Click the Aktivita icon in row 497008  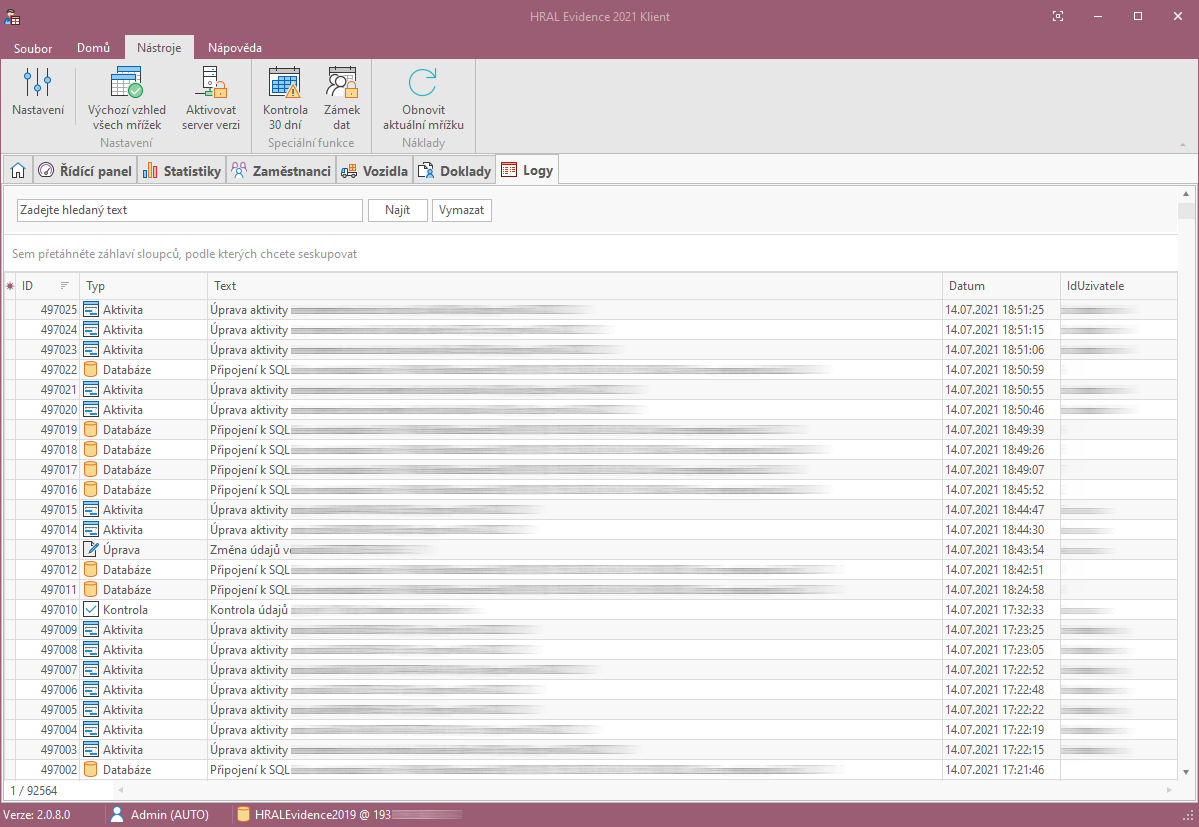[x=91, y=649]
